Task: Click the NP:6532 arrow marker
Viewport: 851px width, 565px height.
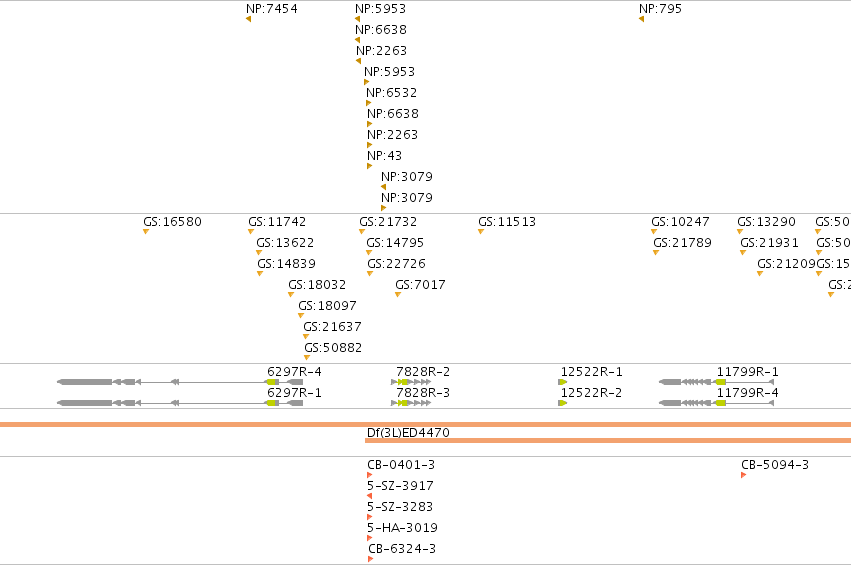Action: tap(369, 103)
